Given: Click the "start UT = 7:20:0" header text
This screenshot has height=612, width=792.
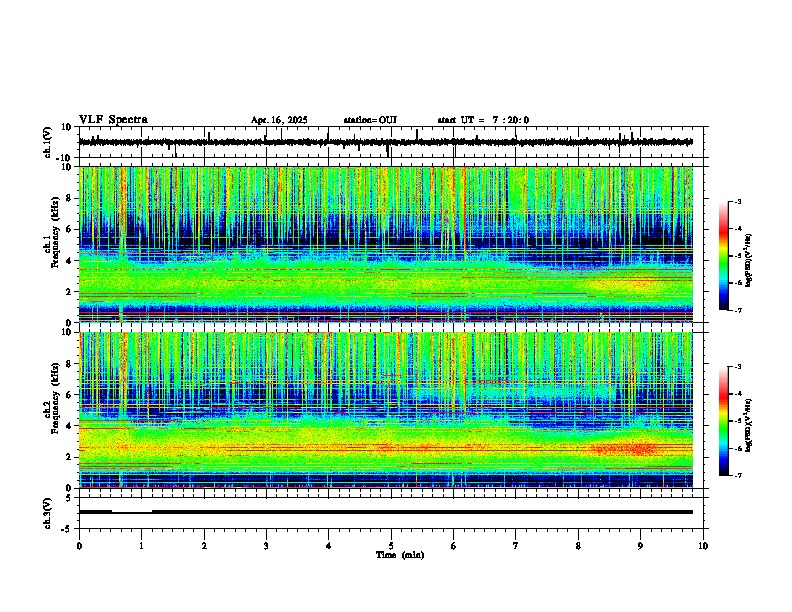Looking at the screenshot, I should (483, 120).
